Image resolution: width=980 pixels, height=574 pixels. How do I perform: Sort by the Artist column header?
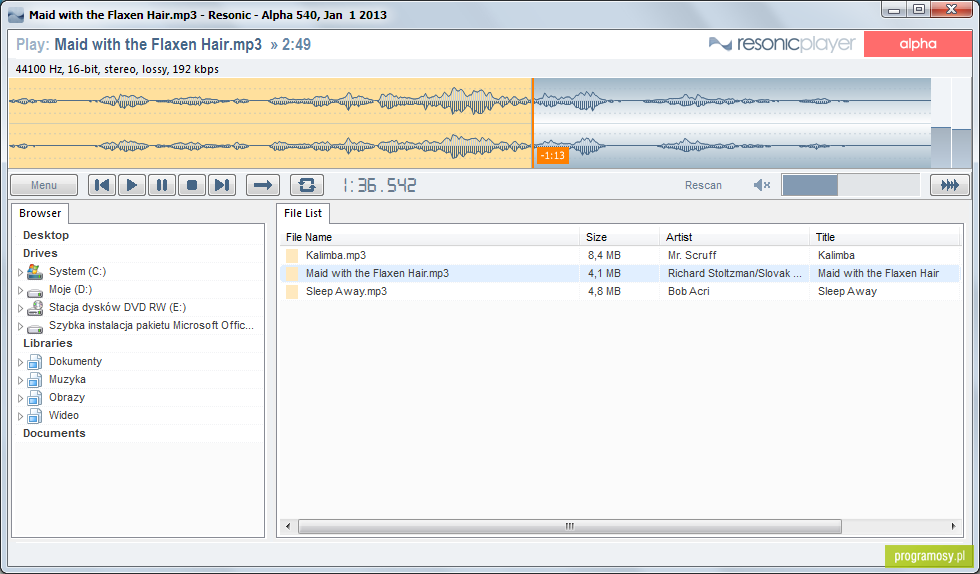coord(734,237)
